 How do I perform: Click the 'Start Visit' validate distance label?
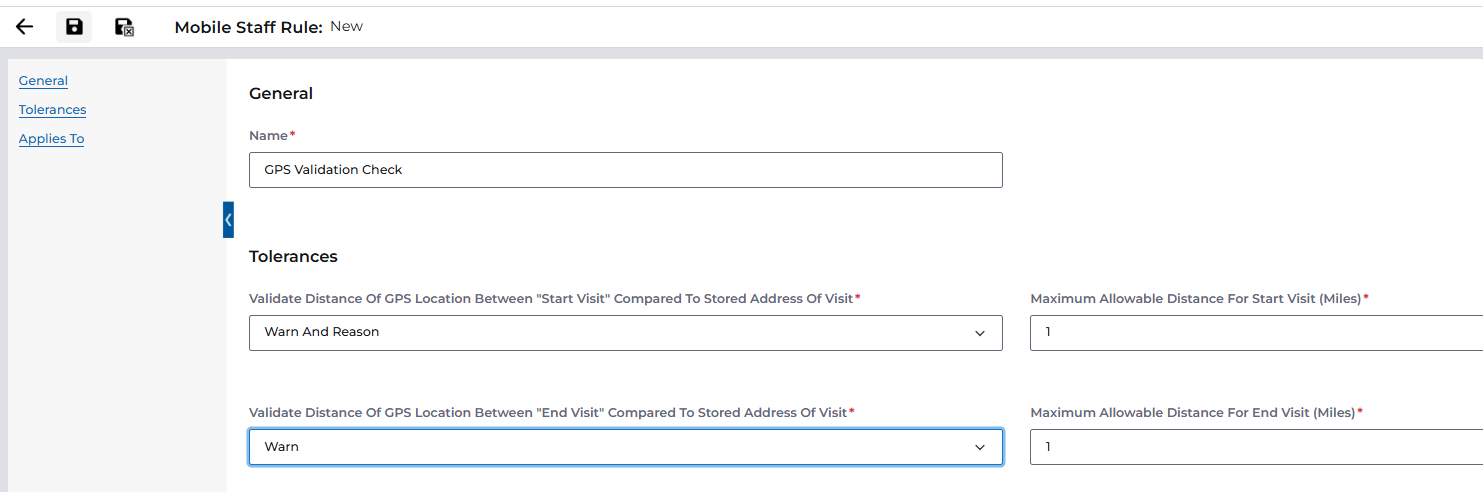[551, 299]
